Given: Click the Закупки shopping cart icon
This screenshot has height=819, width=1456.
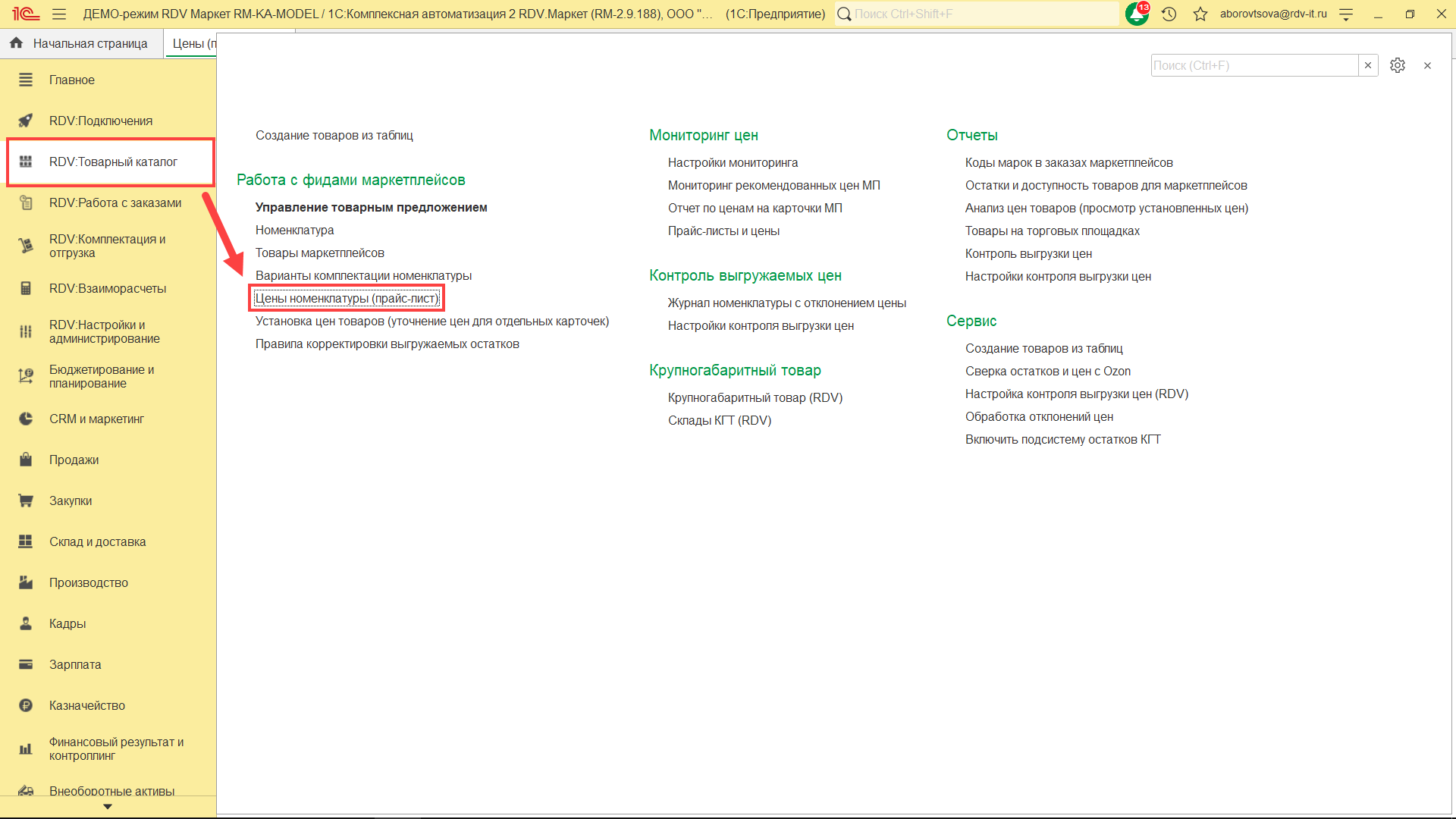Looking at the screenshot, I should [26, 501].
